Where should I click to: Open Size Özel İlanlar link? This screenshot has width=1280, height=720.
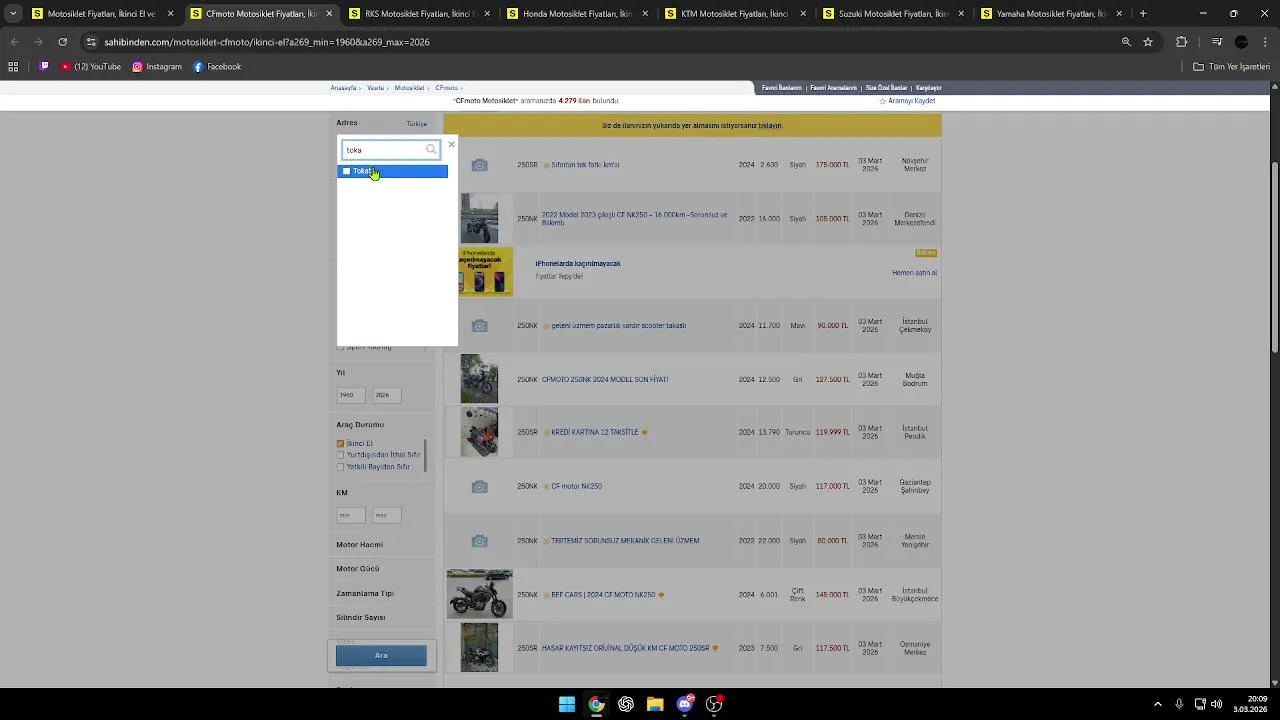pyautogui.click(x=886, y=88)
